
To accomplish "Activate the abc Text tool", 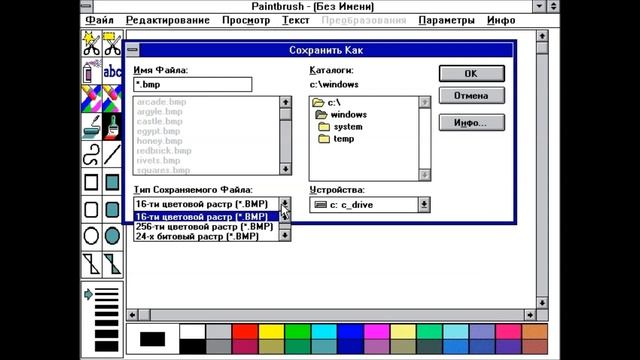I will [112, 71].
